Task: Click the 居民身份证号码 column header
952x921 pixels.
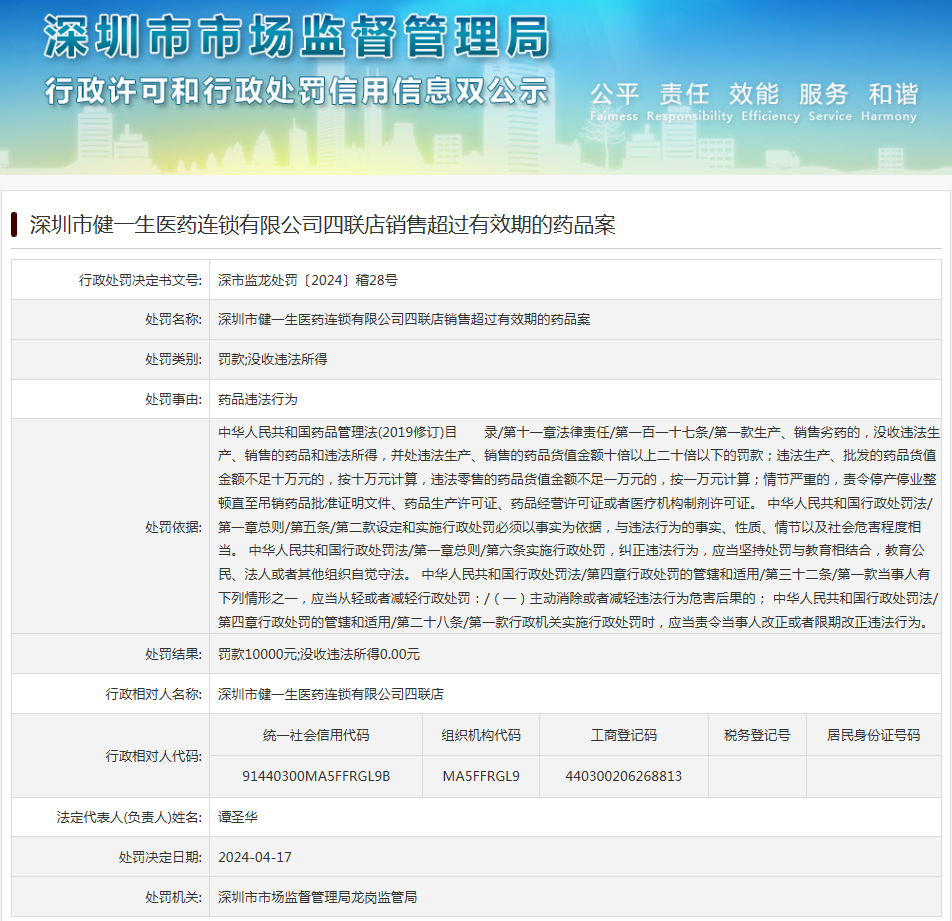Action: coord(873,735)
